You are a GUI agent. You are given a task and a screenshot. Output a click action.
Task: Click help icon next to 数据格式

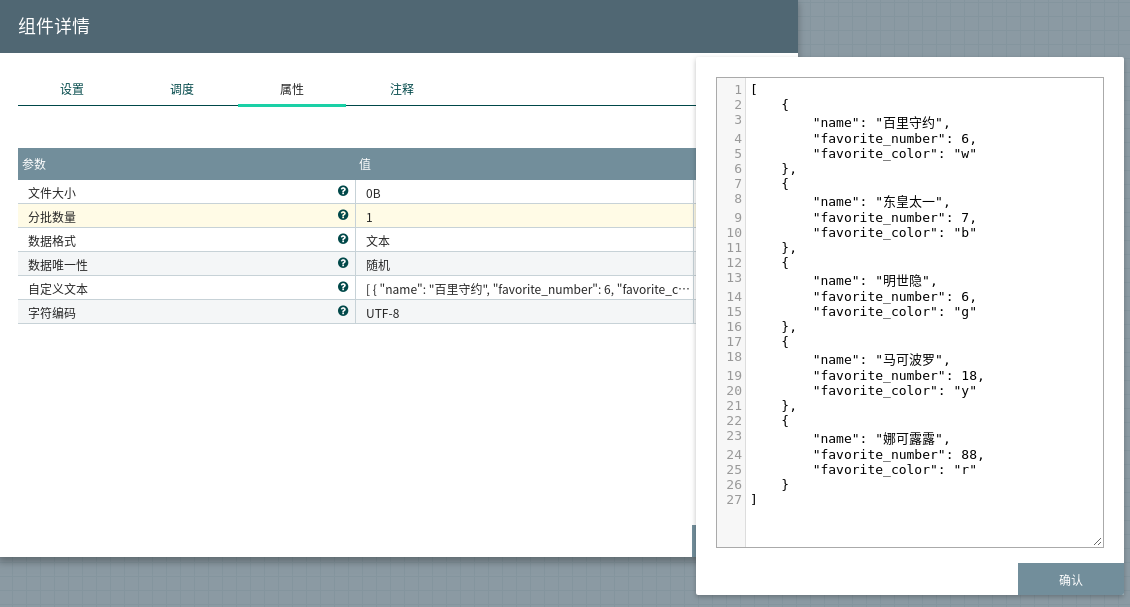tap(343, 239)
